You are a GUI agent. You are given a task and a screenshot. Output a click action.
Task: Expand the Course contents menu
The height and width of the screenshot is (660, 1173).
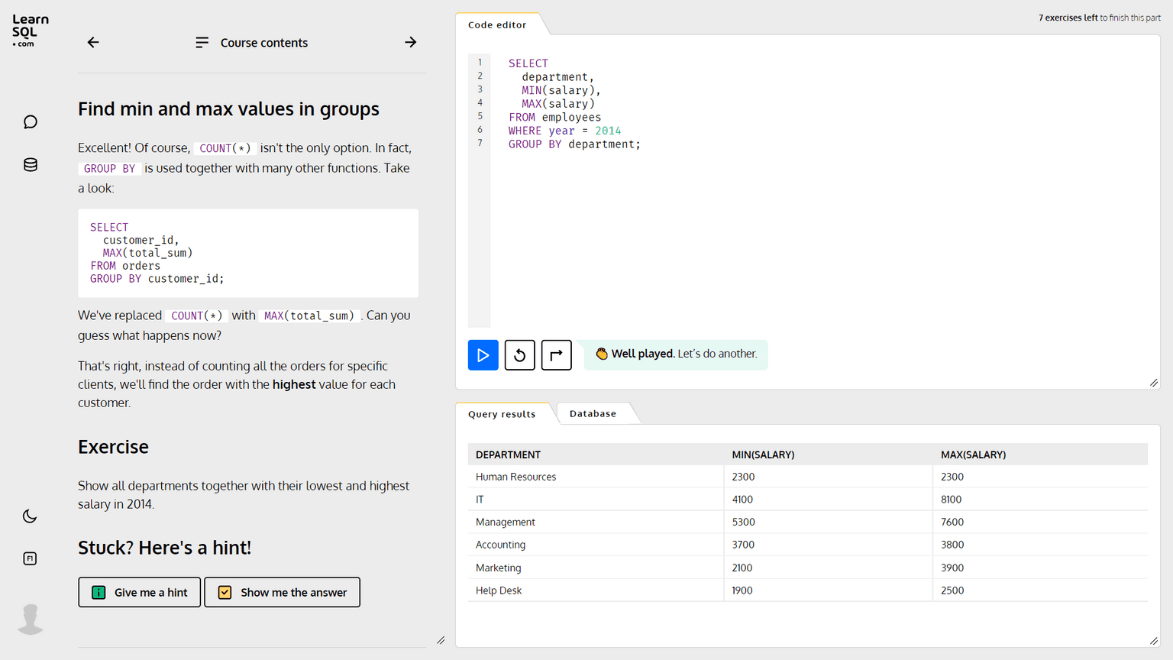click(251, 42)
